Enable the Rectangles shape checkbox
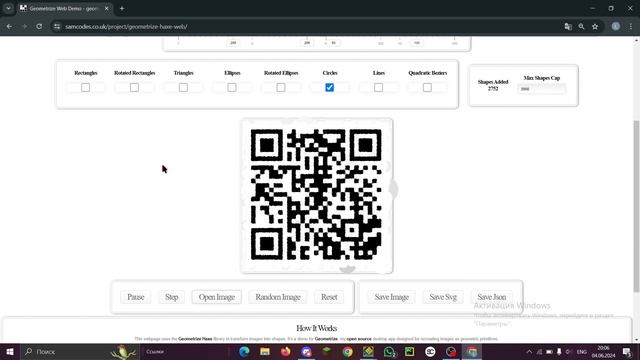640x360 pixels. pos(85,87)
